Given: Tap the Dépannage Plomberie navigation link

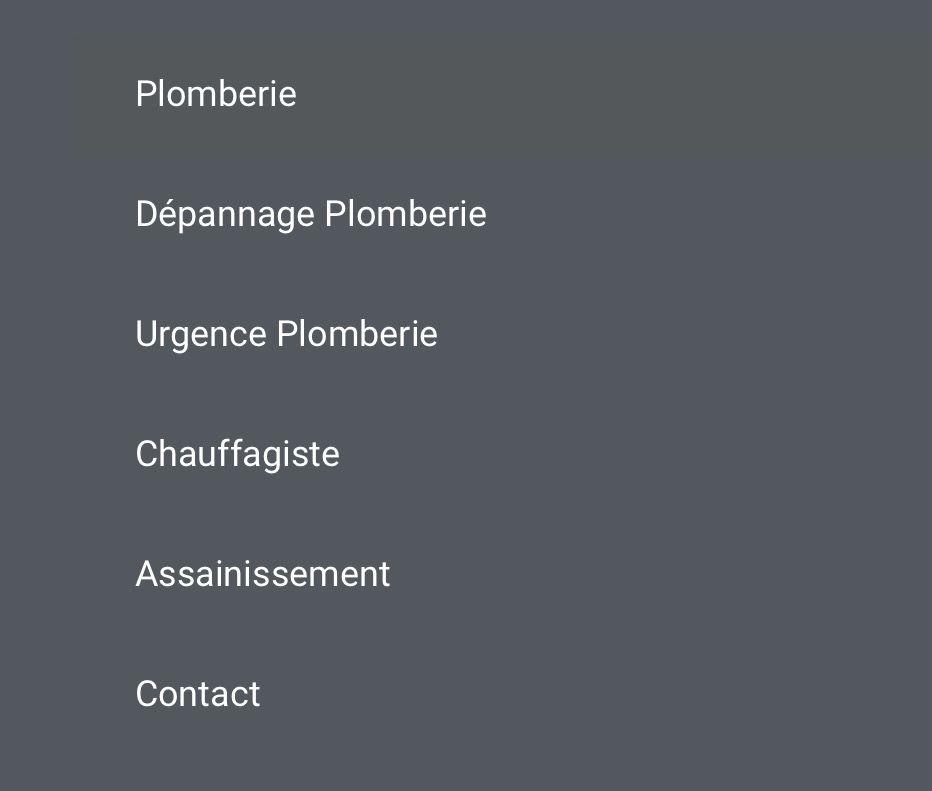Looking at the screenshot, I should click(x=310, y=214).
